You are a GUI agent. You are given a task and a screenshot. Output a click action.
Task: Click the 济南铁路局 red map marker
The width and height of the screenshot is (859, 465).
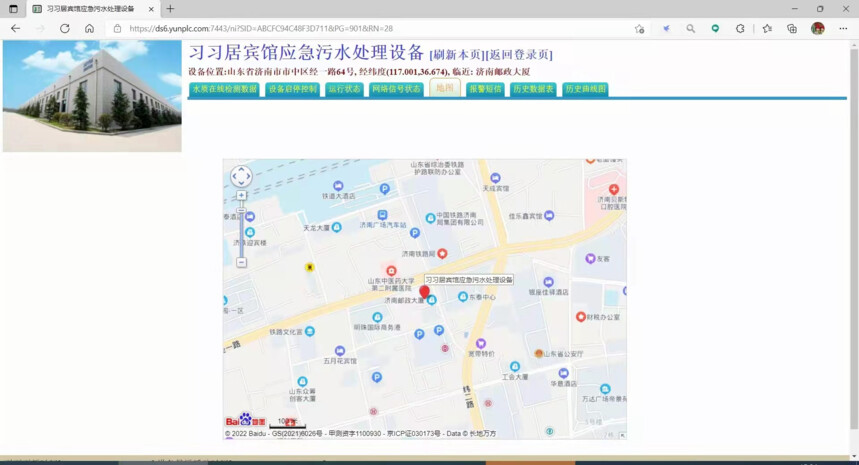pos(442,253)
